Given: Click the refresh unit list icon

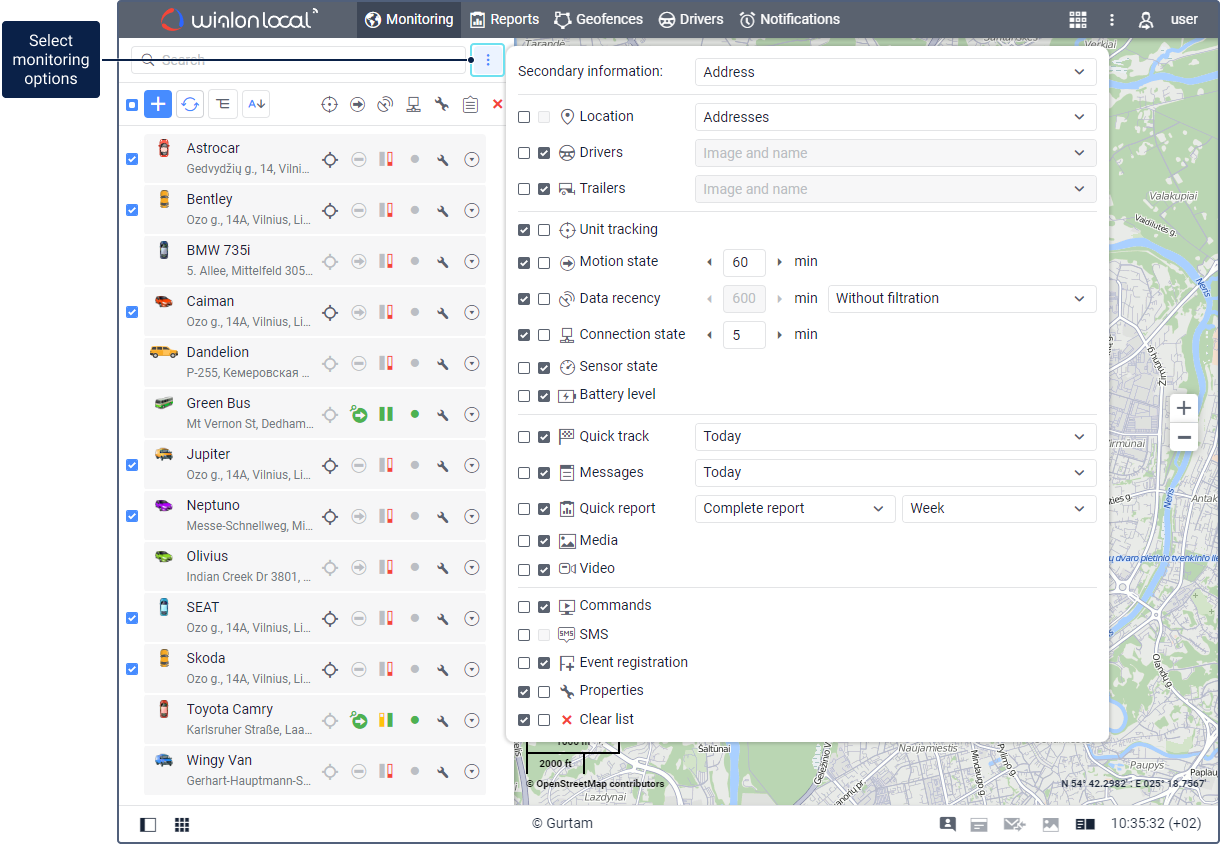Looking at the screenshot, I should [190, 104].
